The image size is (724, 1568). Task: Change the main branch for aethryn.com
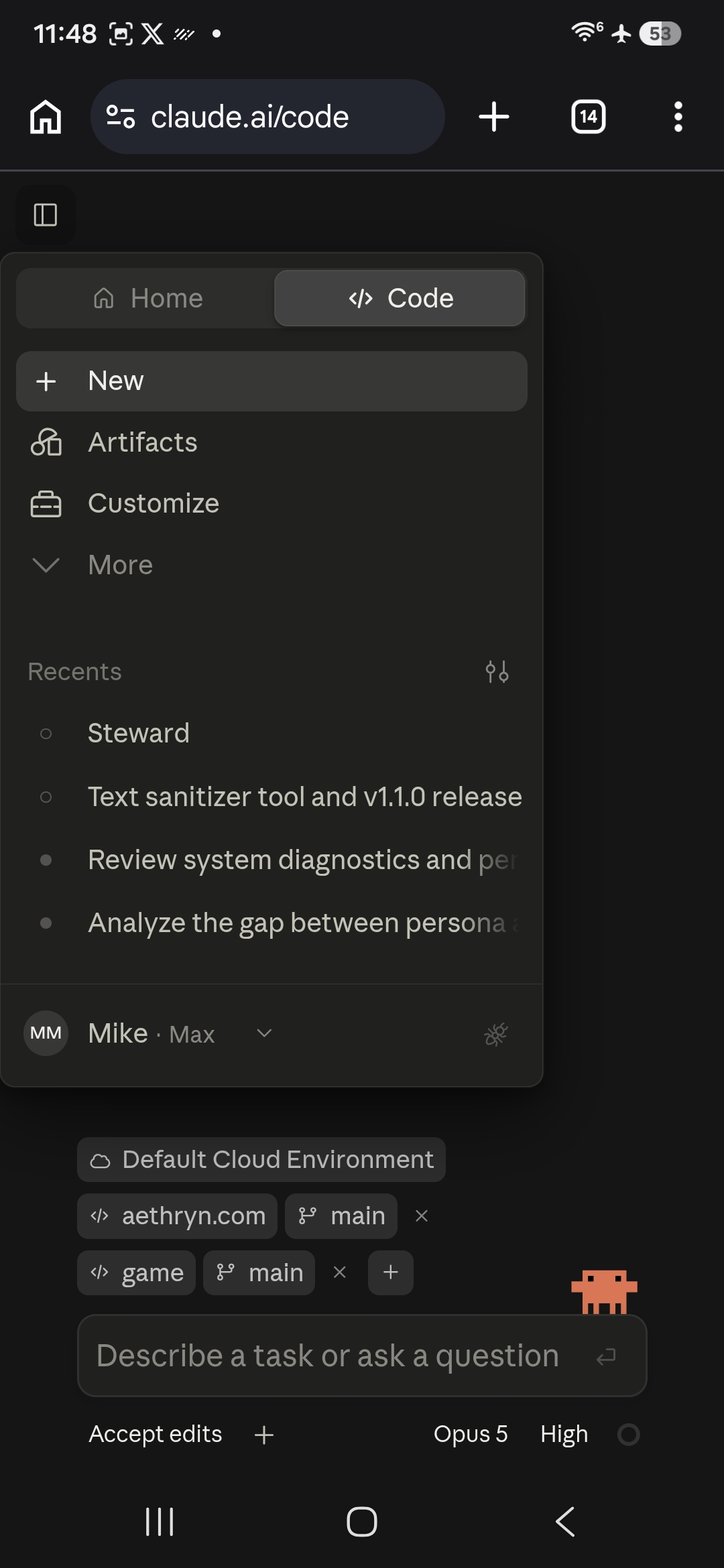tap(341, 1216)
